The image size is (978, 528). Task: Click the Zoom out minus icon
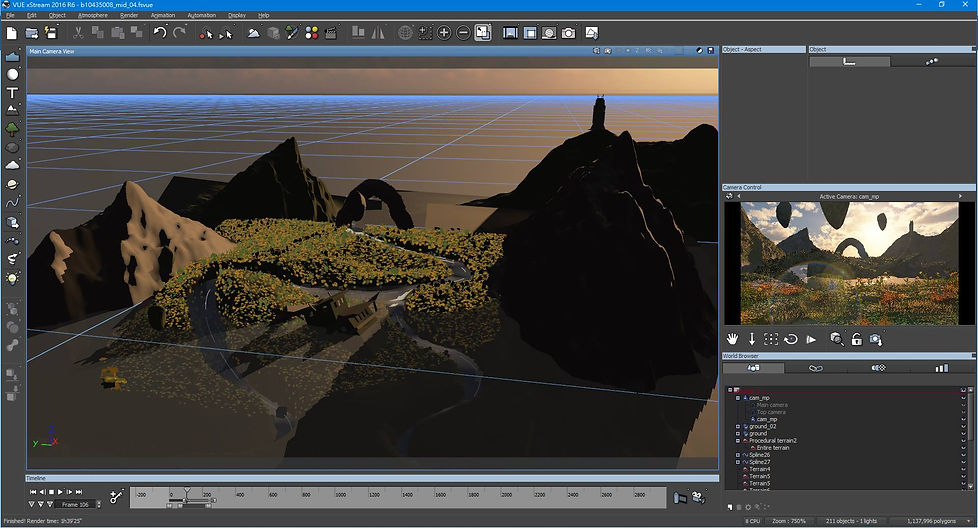coord(463,33)
